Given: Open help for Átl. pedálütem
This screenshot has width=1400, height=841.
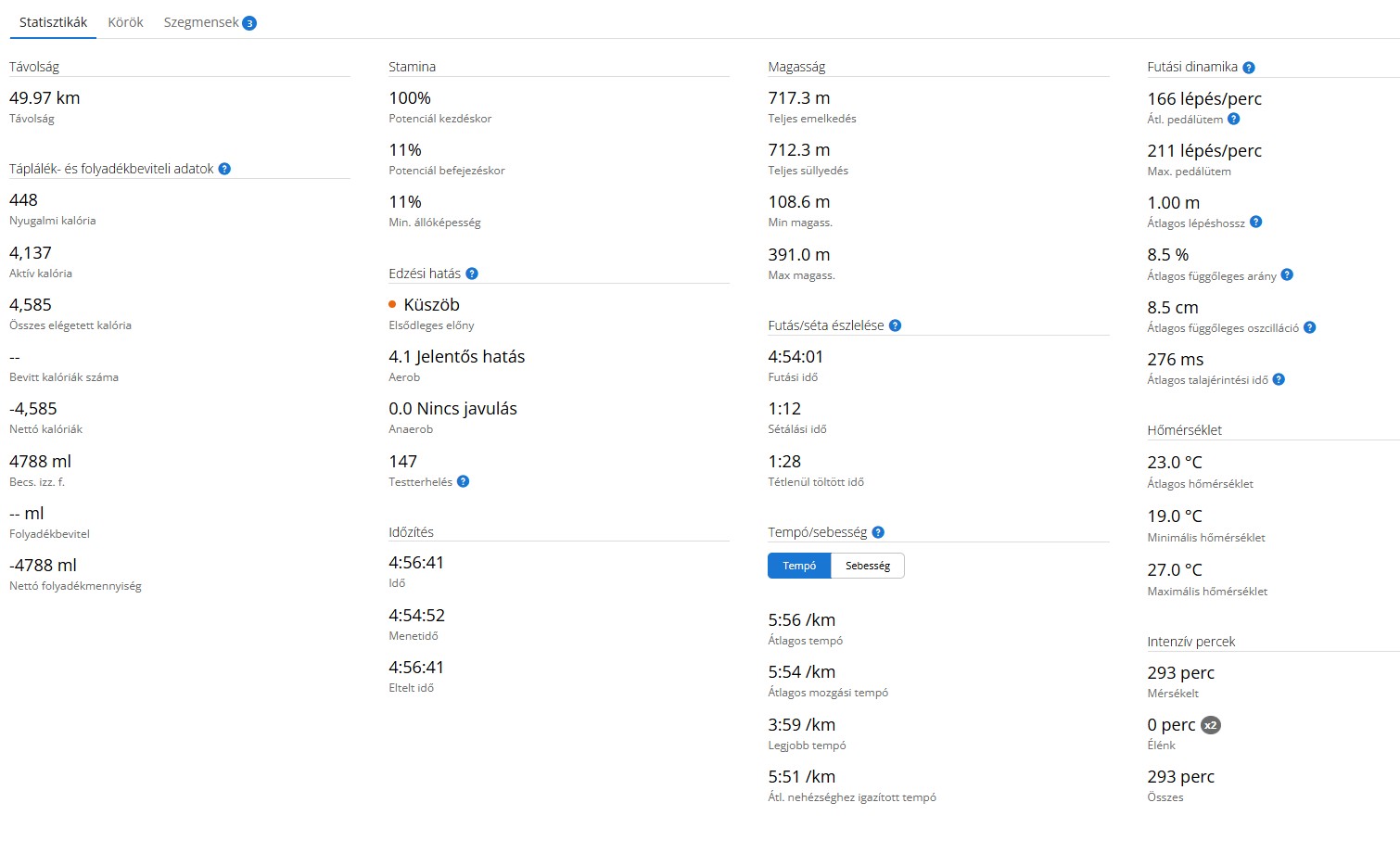Looking at the screenshot, I should tap(1234, 119).
